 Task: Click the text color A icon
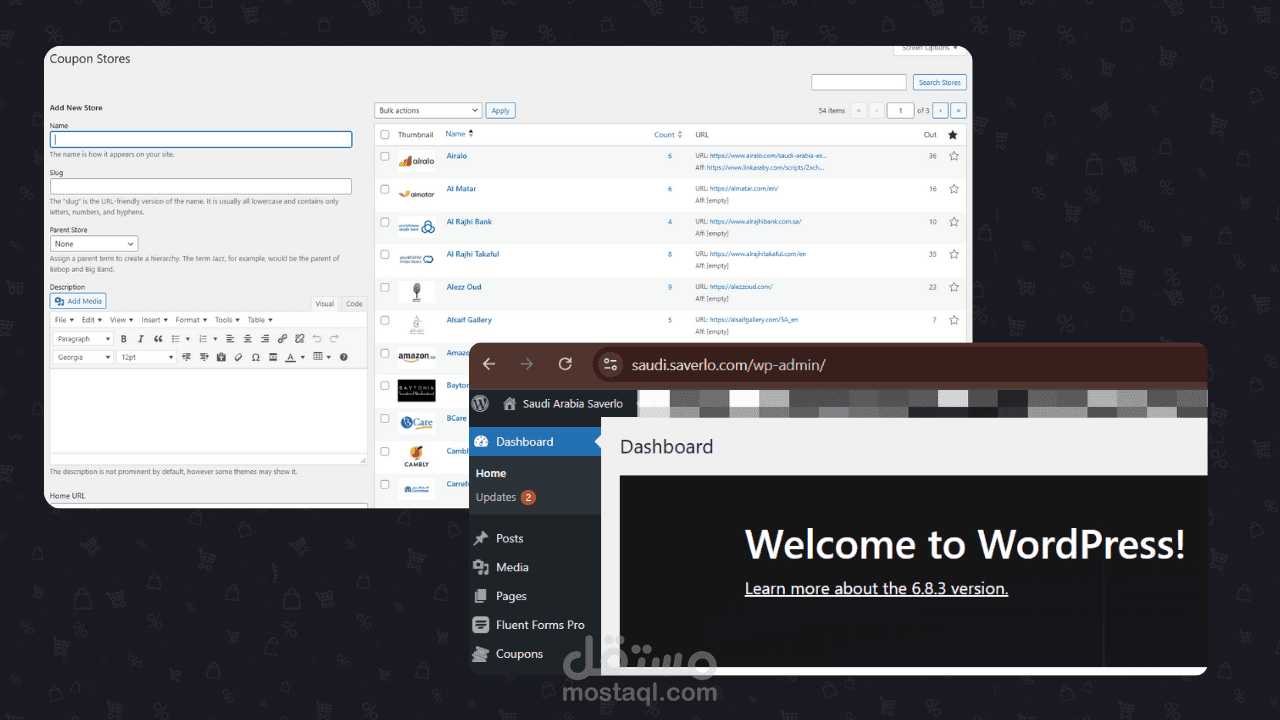[x=290, y=357]
